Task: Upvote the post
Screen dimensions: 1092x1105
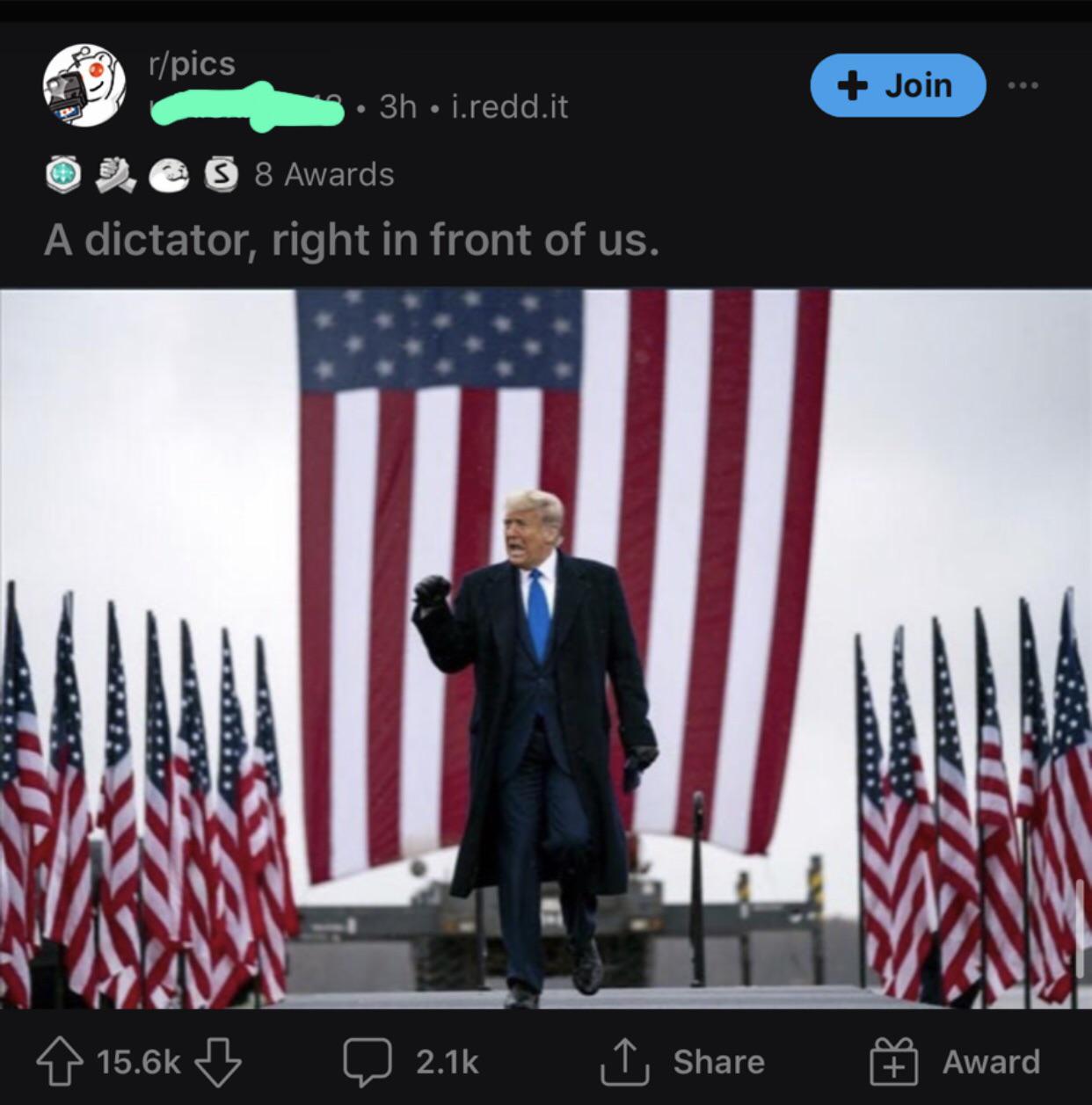Action: coord(57,1062)
